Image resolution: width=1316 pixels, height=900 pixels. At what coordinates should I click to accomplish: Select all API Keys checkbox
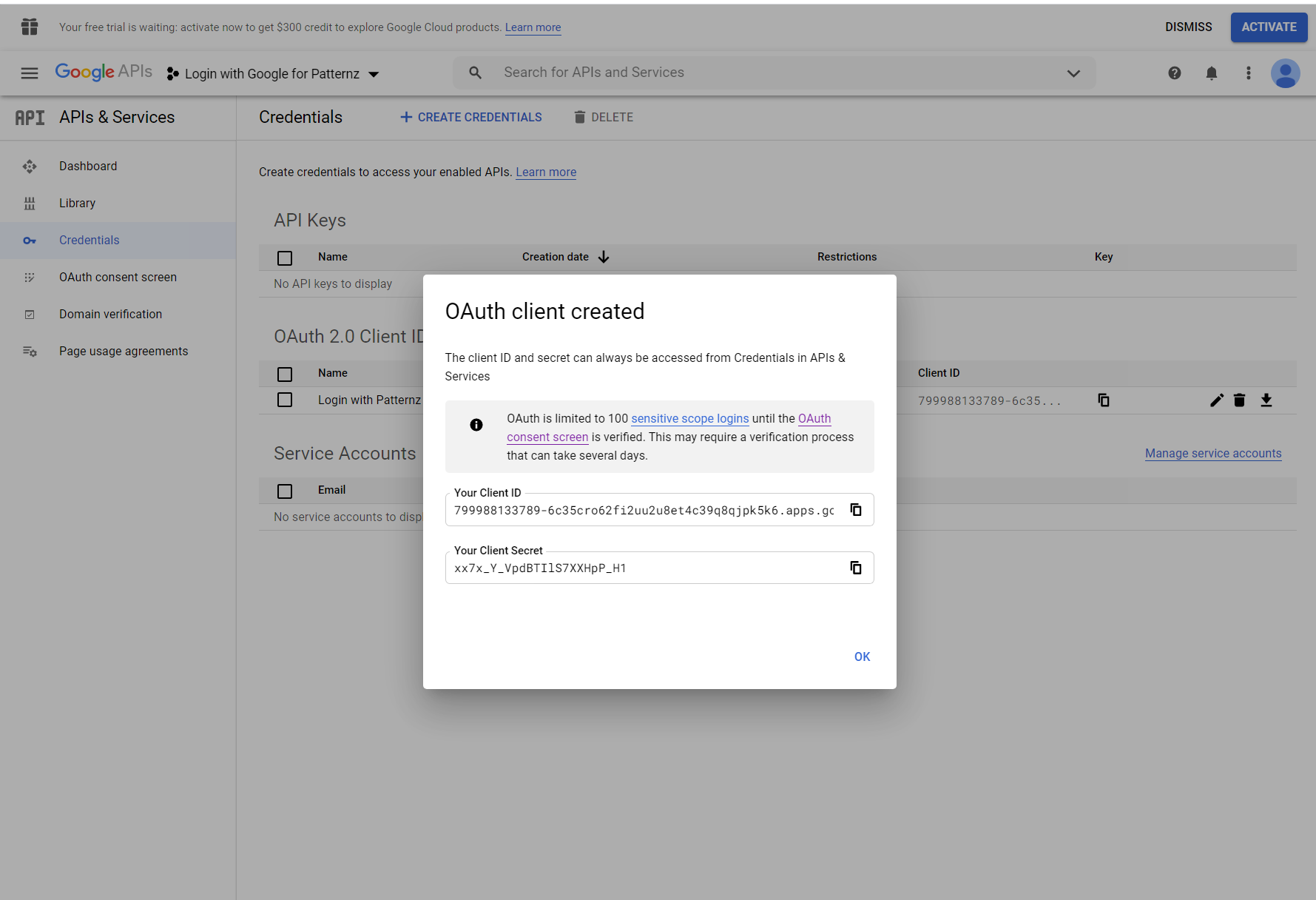(285, 258)
